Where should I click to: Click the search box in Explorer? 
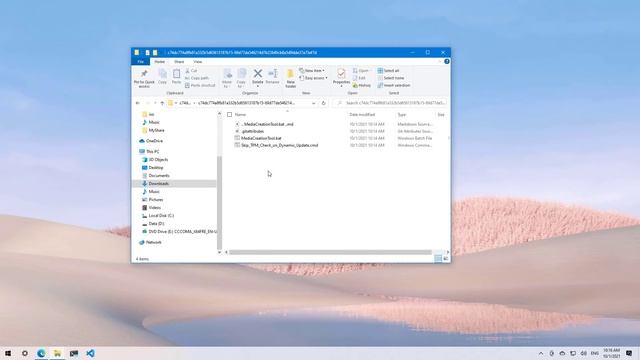390,103
